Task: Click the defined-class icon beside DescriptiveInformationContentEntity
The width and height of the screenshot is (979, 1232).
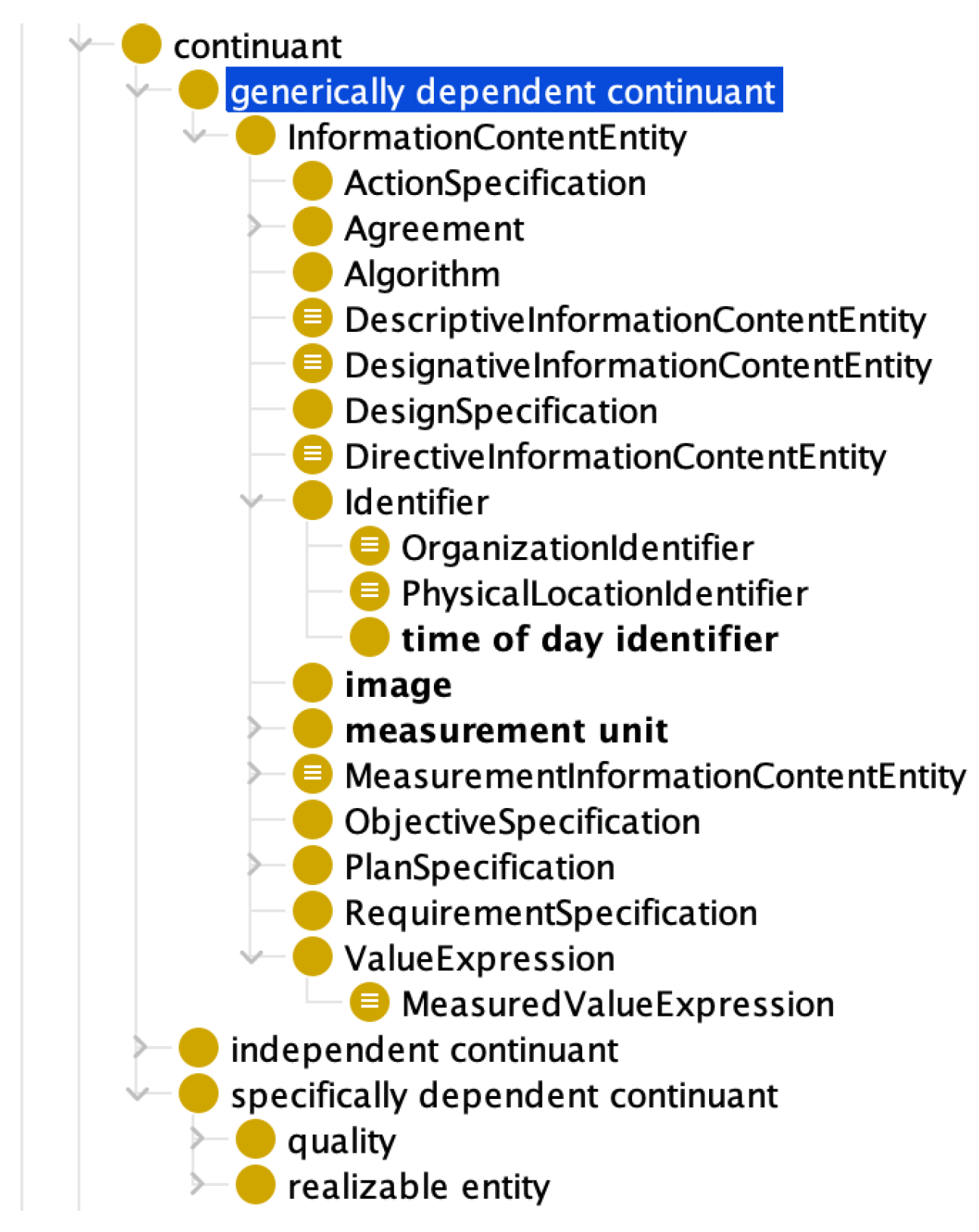Action: (312, 319)
